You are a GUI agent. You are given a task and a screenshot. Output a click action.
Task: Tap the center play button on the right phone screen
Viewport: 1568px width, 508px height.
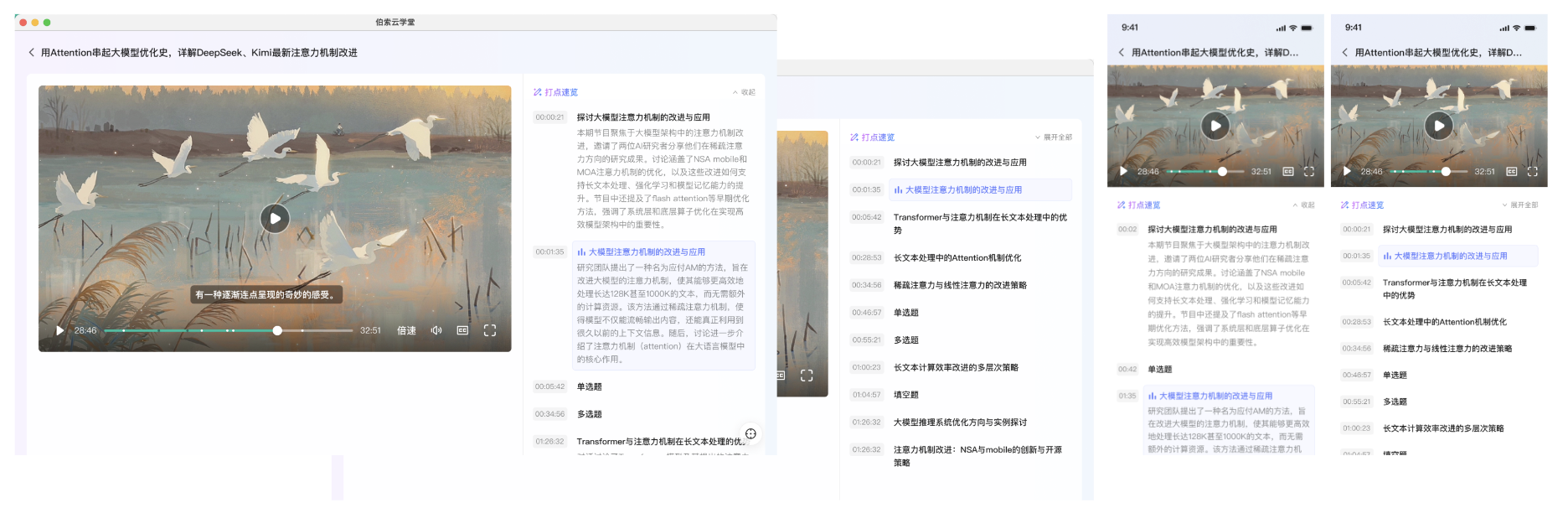(x=1439, y=126)
